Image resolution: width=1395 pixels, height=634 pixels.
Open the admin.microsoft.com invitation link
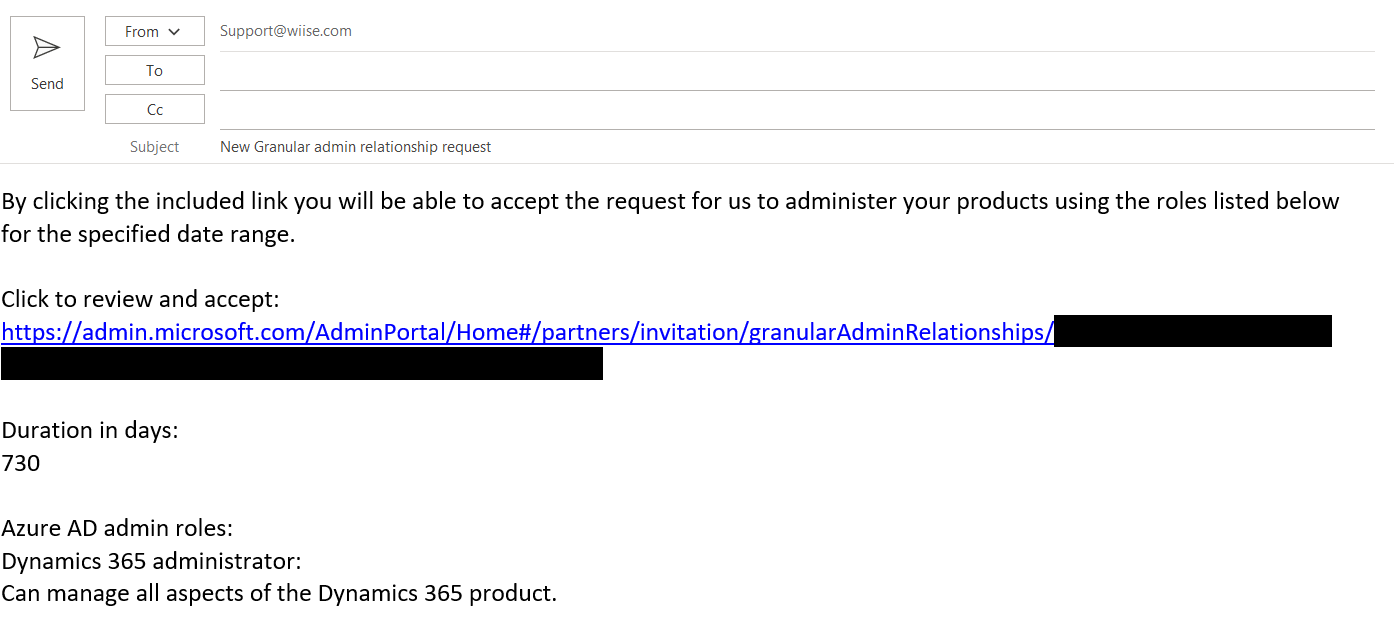(527, 332)
